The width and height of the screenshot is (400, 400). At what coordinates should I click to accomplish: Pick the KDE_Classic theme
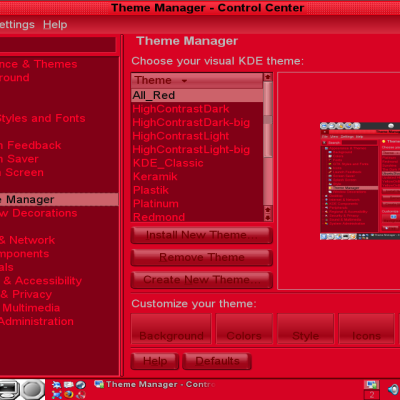click(x=197, y=163)
